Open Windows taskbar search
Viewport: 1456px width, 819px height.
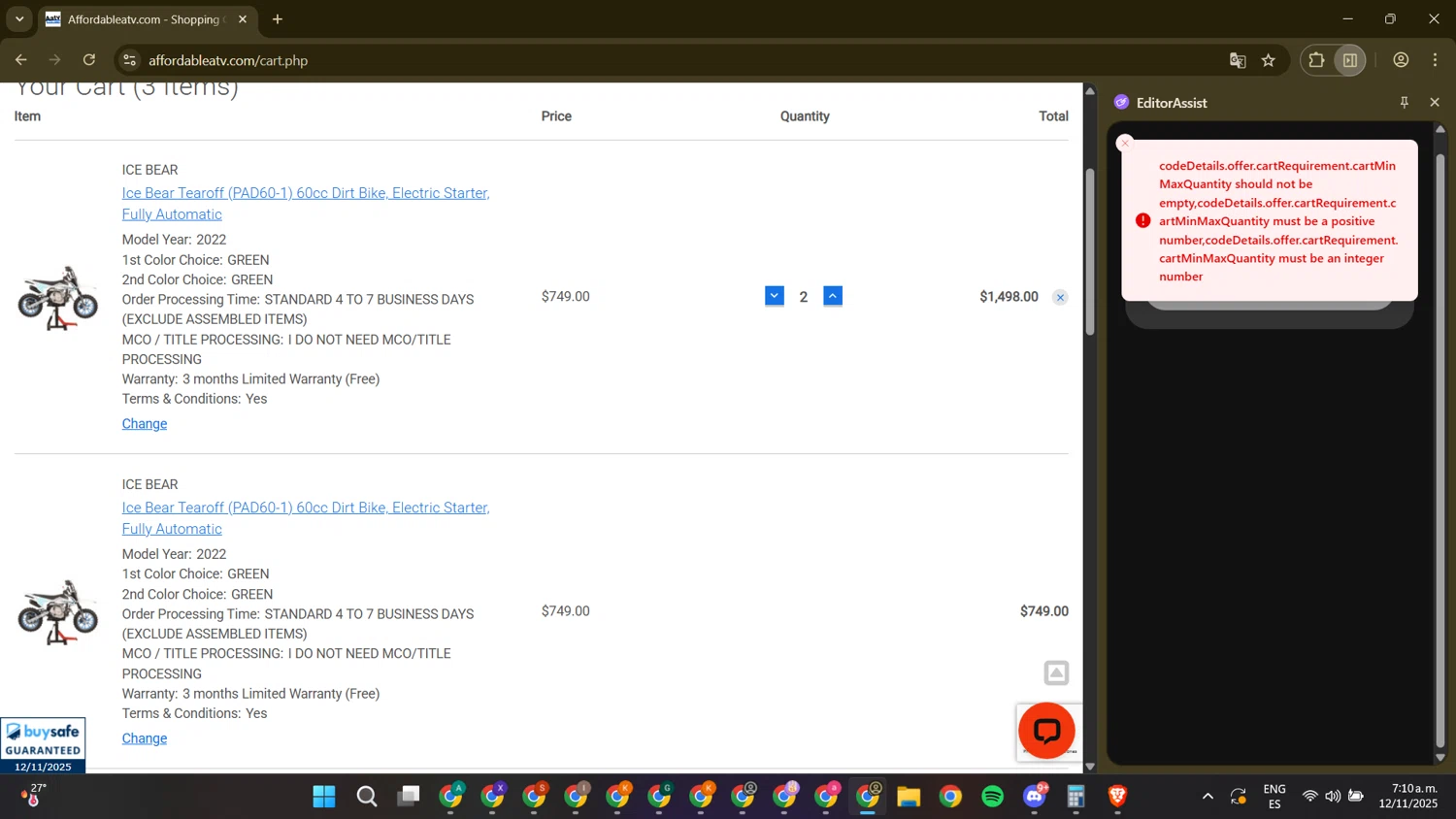point(367,797)
